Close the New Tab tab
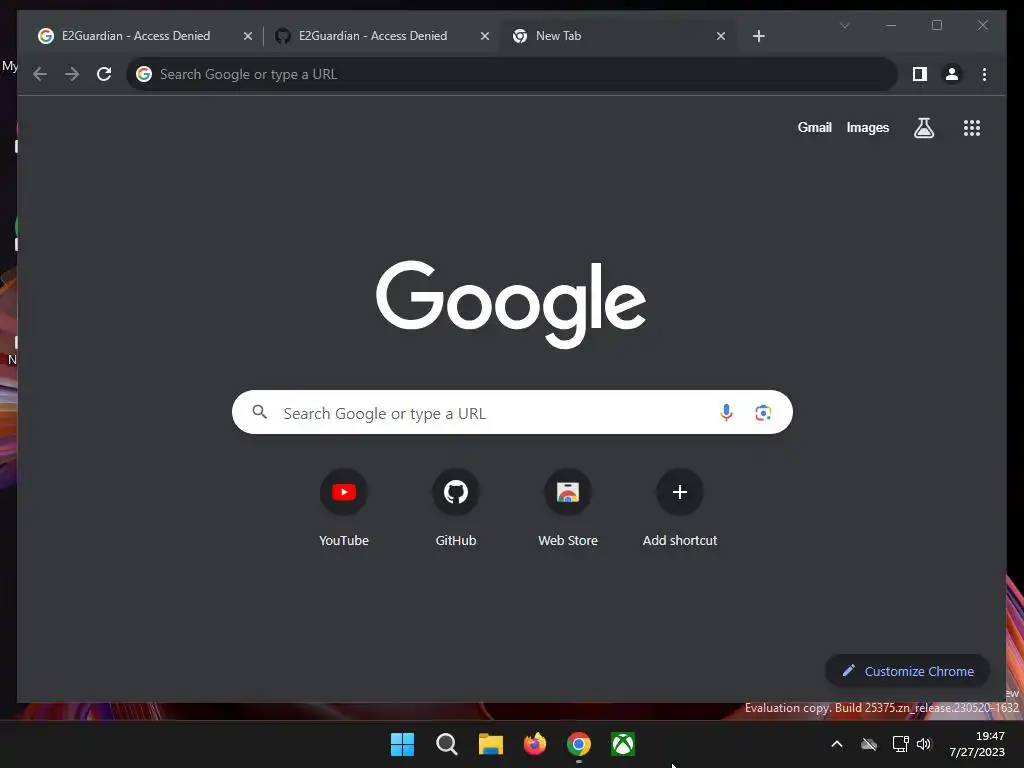This screenshot has height=768, width=1024. coord(721,37)
